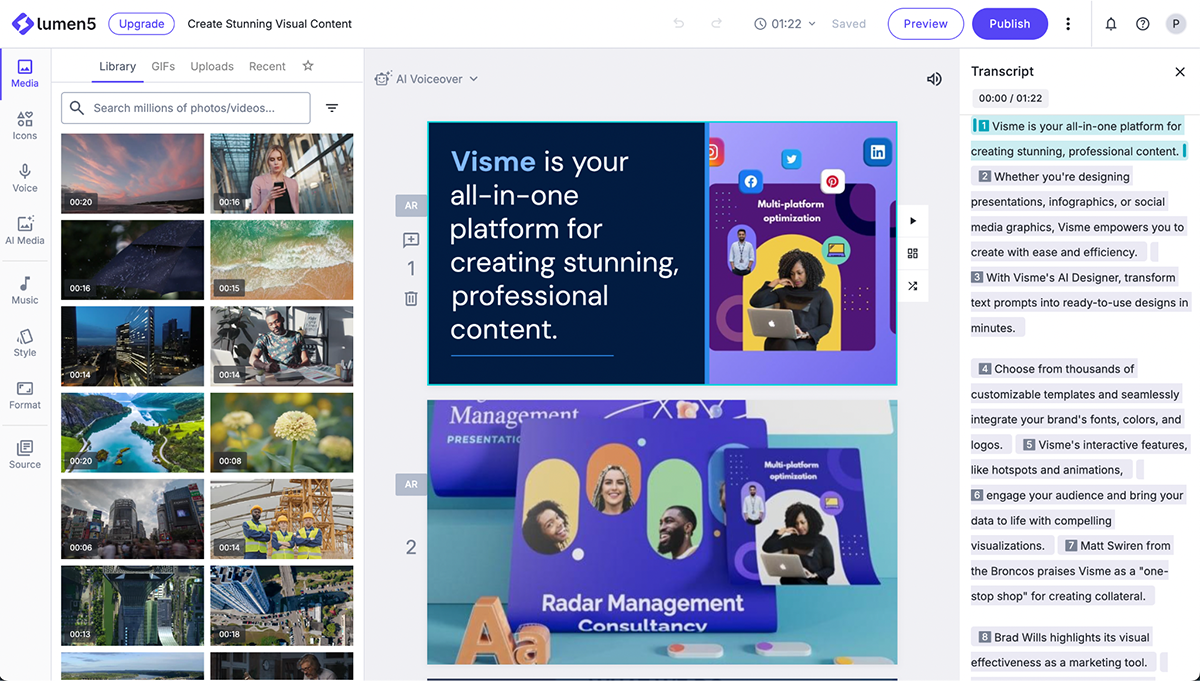Switch to the GIFs tab

click(163, 66)
